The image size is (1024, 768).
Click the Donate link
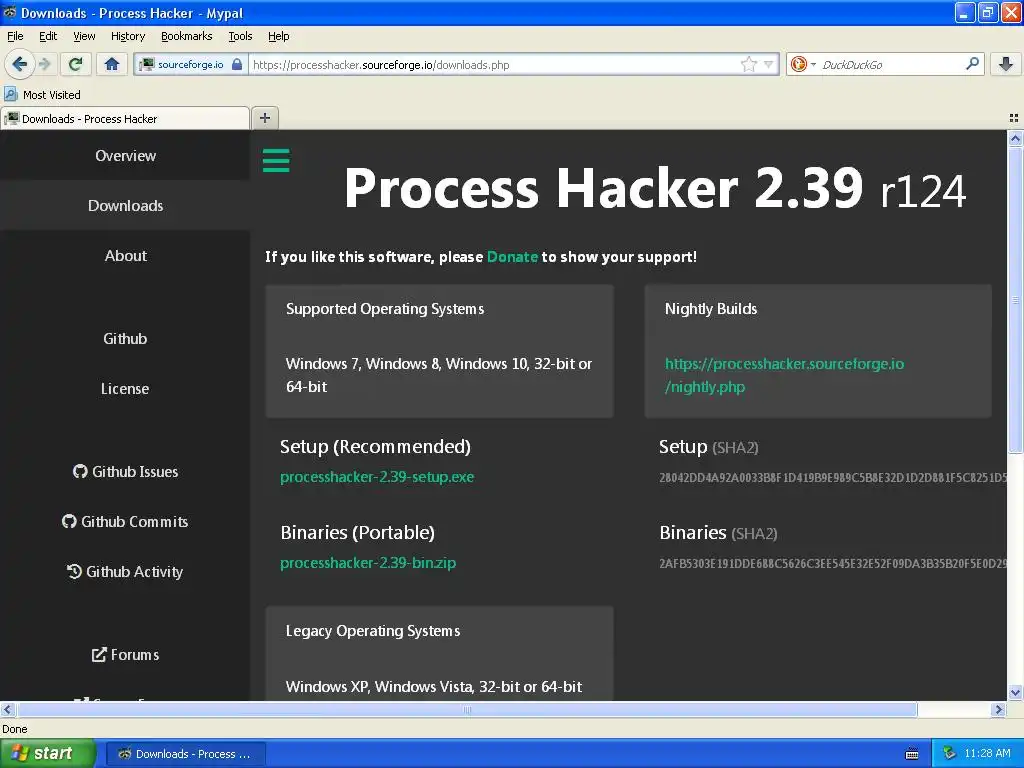click(x=512, y=257)
